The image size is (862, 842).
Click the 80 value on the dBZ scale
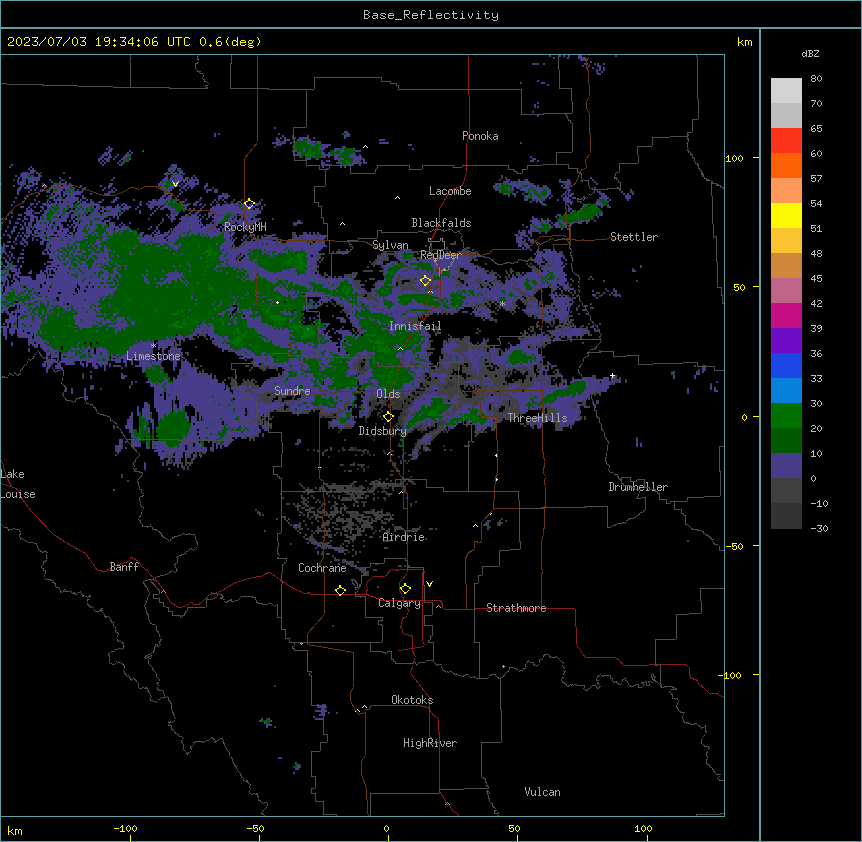(x=816, y=79)
